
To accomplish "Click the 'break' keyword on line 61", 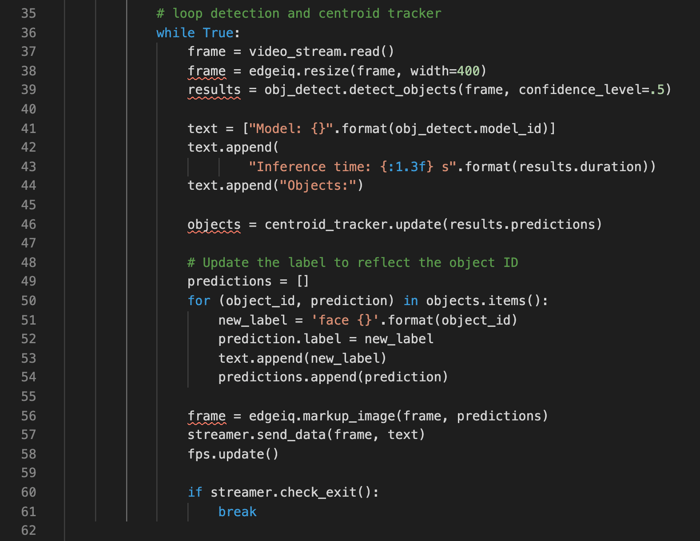I will (x=237, y=512).
